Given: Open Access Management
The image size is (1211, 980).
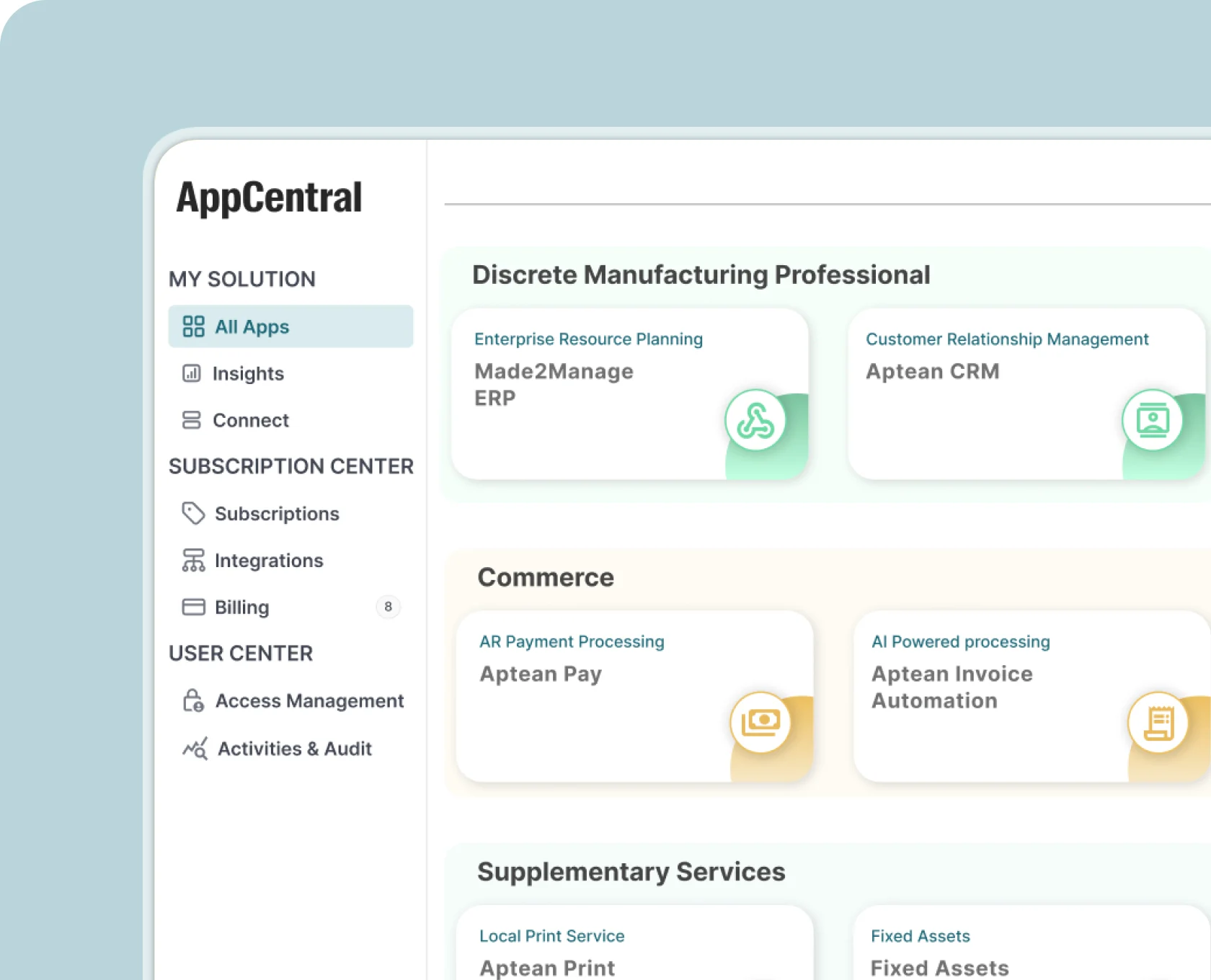Looking at the screenshot, I should (x=290, y=700).
